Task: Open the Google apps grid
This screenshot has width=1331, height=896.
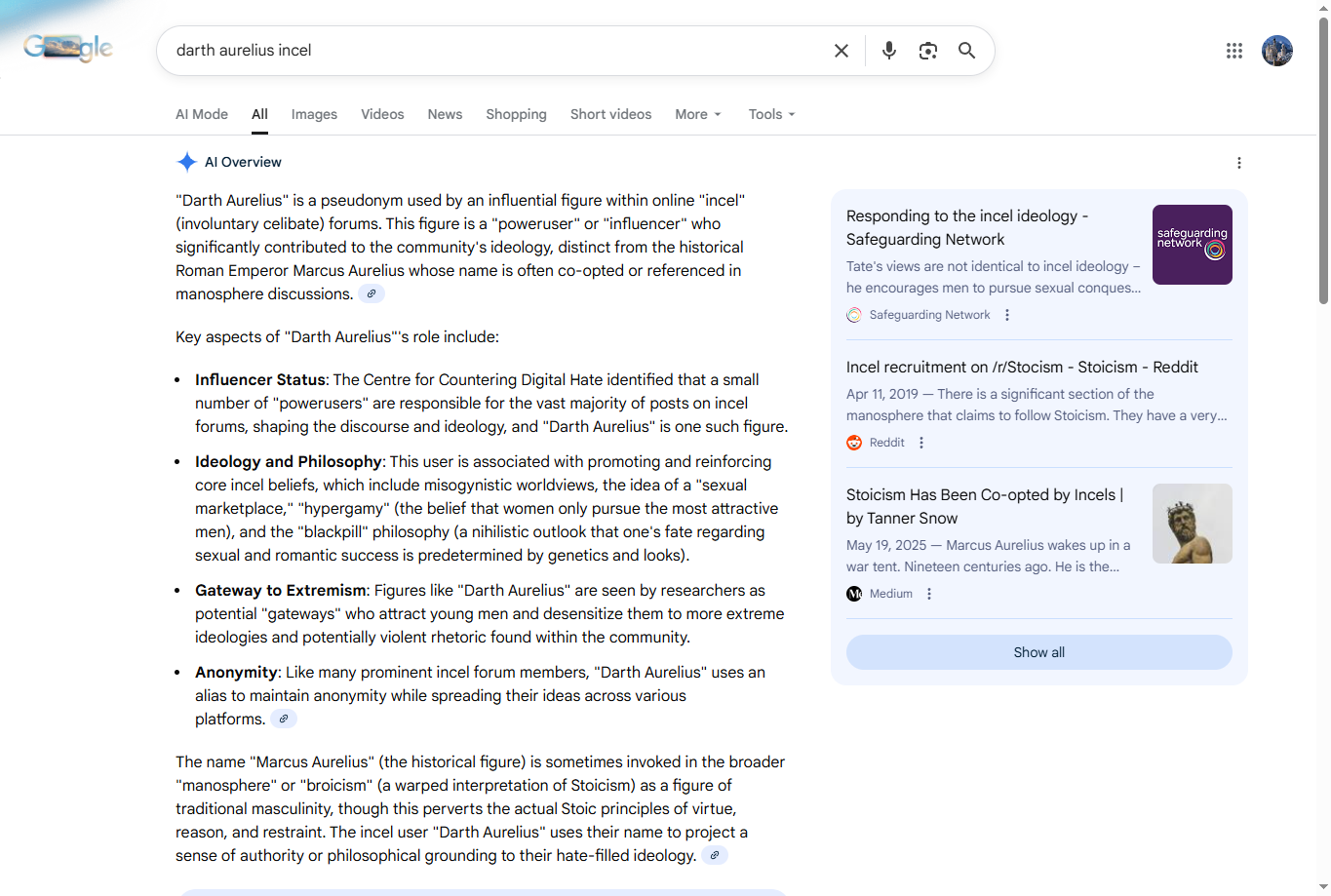Action: [1233, 51]
